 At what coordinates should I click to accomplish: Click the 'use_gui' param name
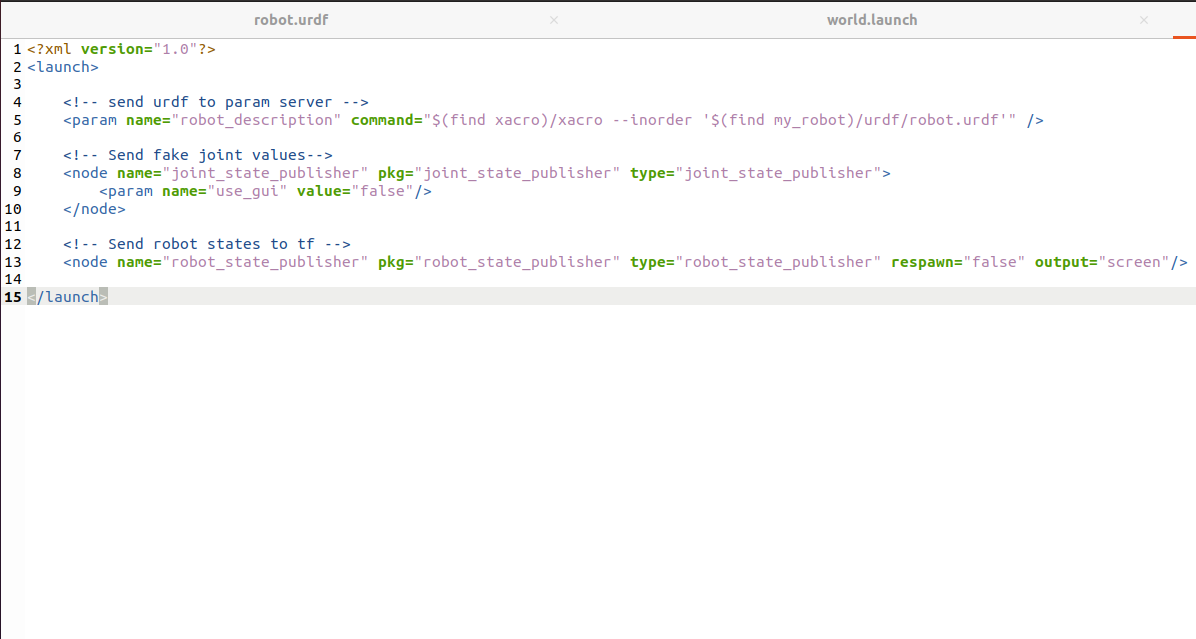247,191
